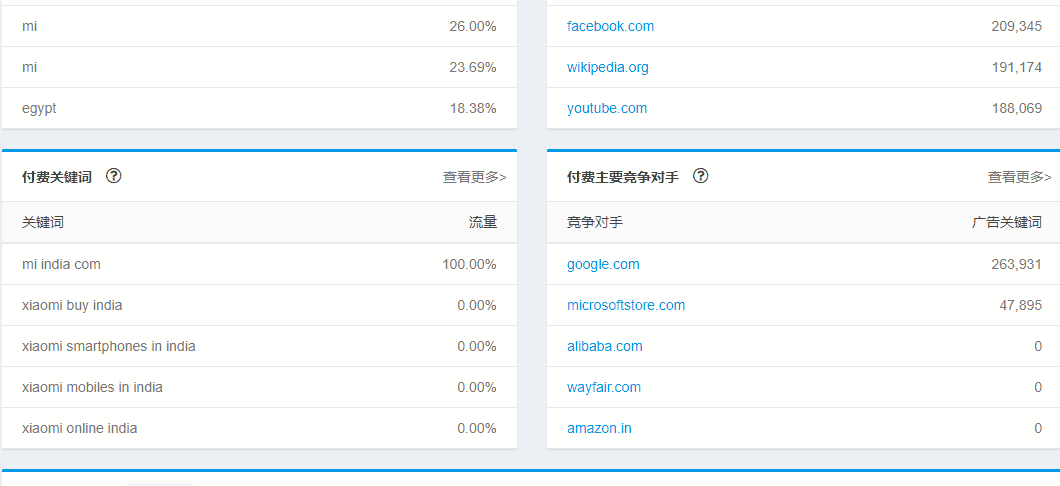Click help icon beside 付费关键词

114,176
